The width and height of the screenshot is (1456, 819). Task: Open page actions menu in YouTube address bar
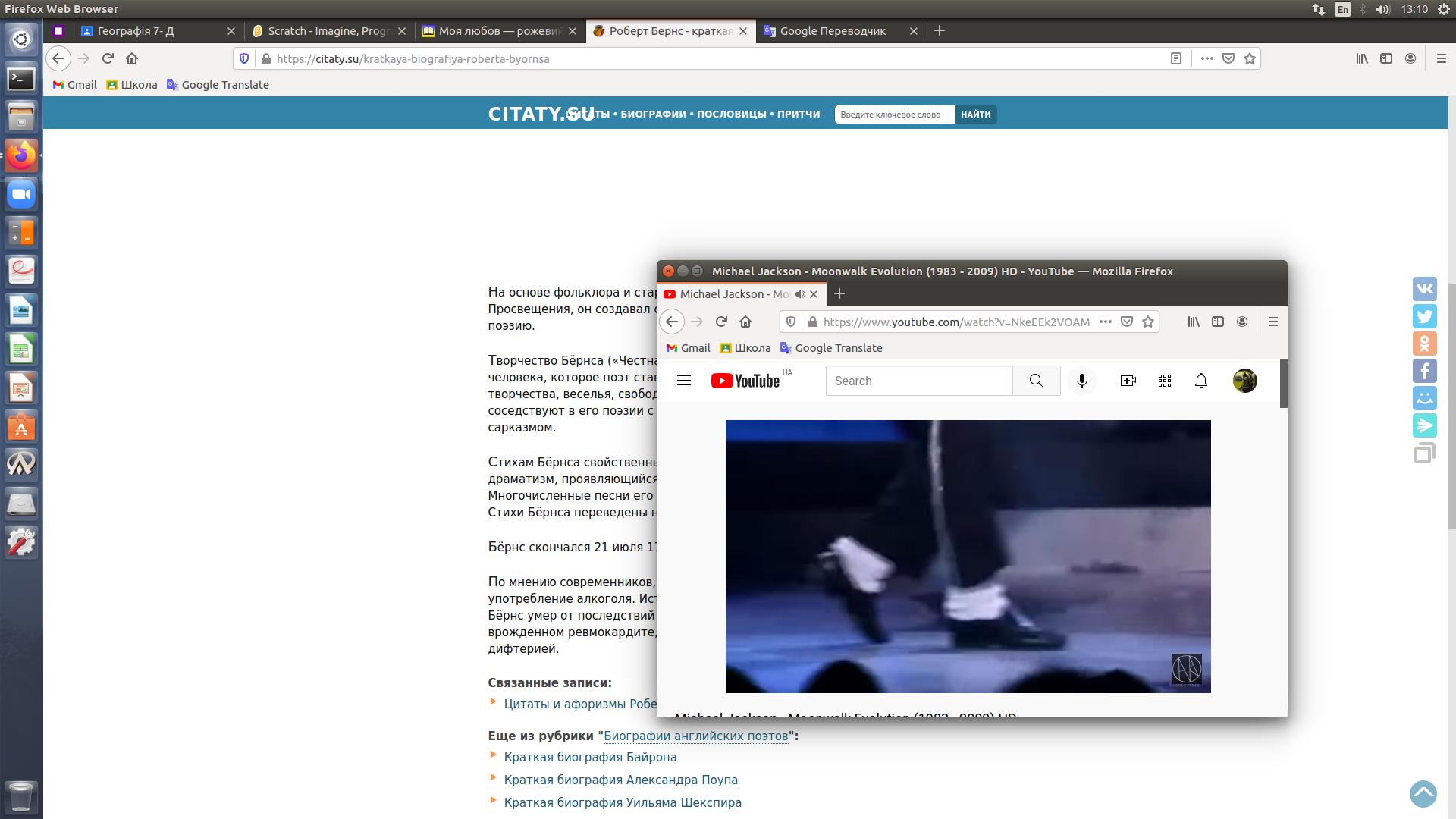(1106, 322)
